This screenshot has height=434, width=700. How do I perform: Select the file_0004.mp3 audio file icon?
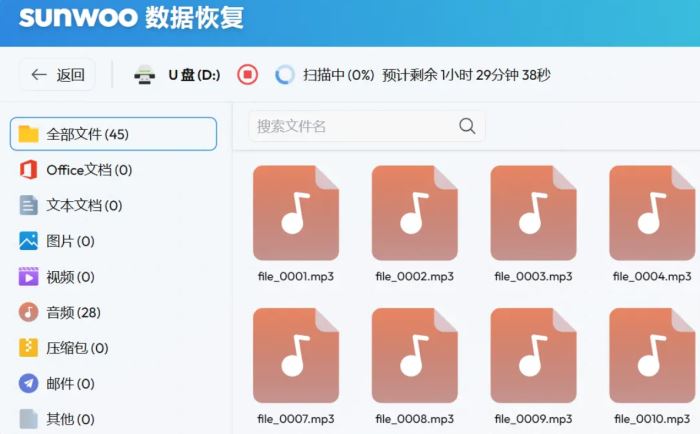coord(652,213)
